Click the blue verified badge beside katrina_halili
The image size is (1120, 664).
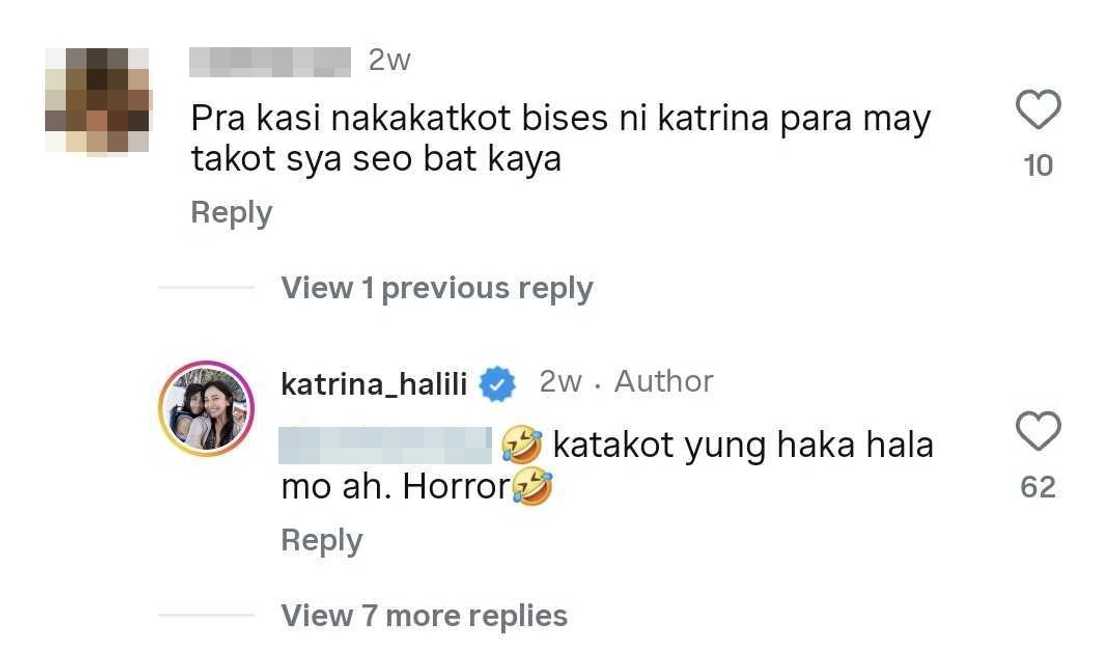[497, 384]
